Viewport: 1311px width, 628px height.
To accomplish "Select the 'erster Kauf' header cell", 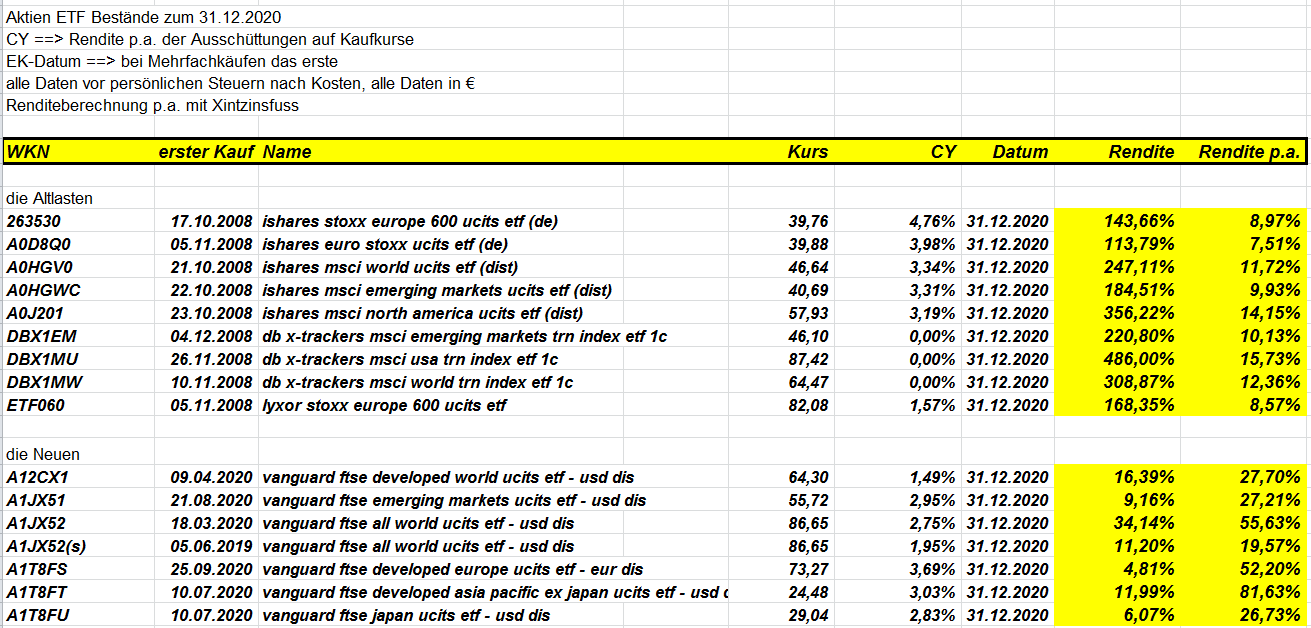I will click(206, 152).
